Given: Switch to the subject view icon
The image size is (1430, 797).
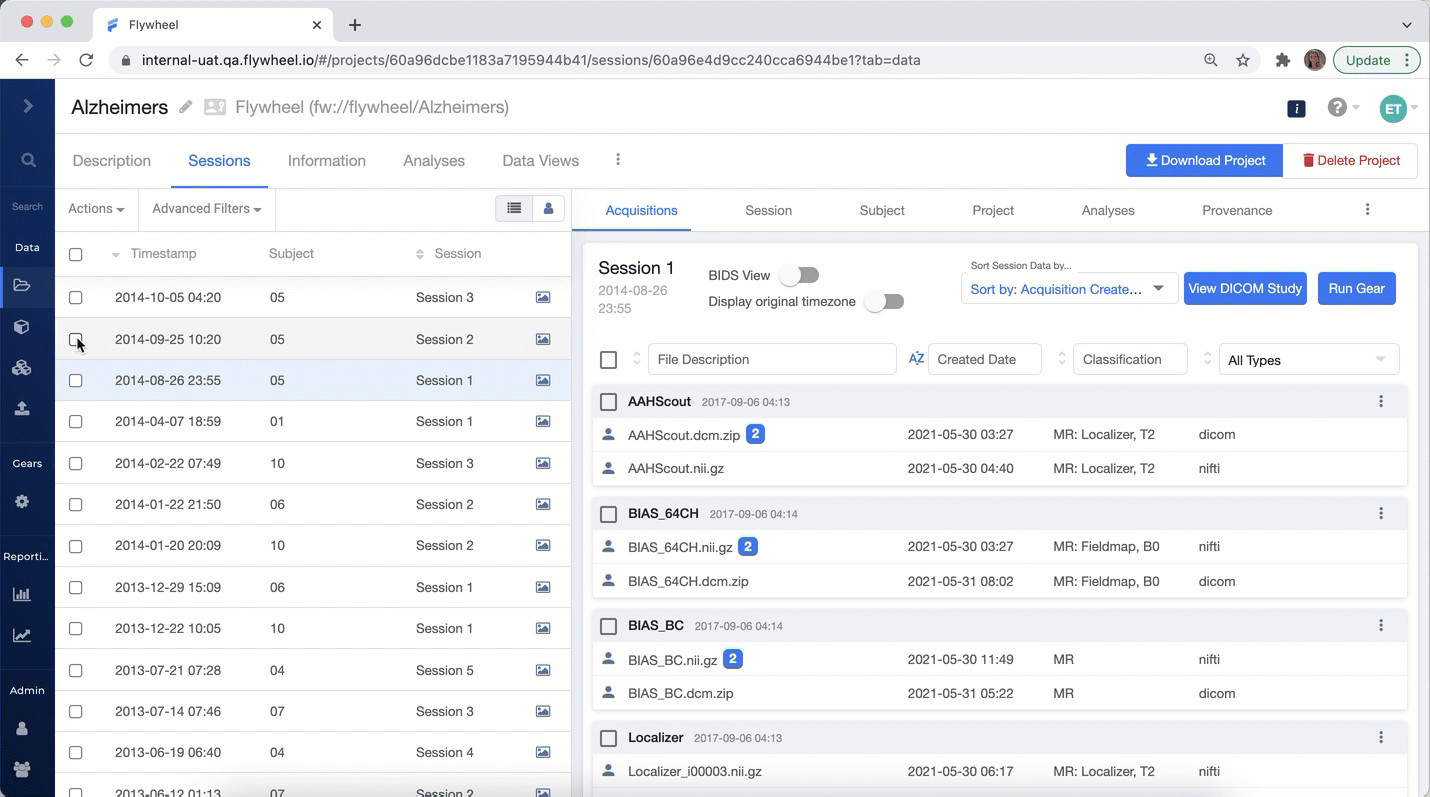Looking at the screenshot, I should pyautogui.click(x=548, y=208).
